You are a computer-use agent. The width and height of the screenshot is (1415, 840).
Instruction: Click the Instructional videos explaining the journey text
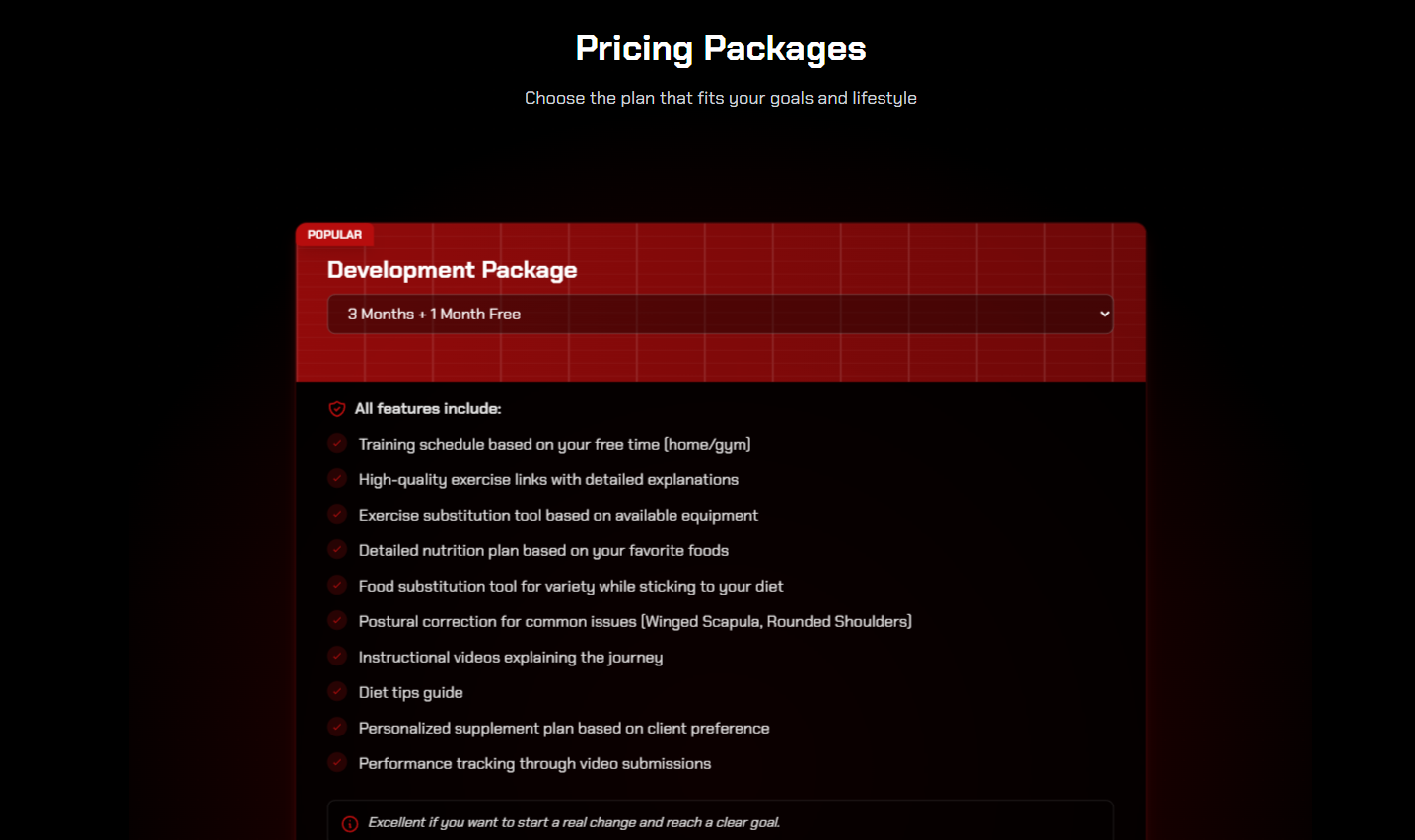pos(511,658)
